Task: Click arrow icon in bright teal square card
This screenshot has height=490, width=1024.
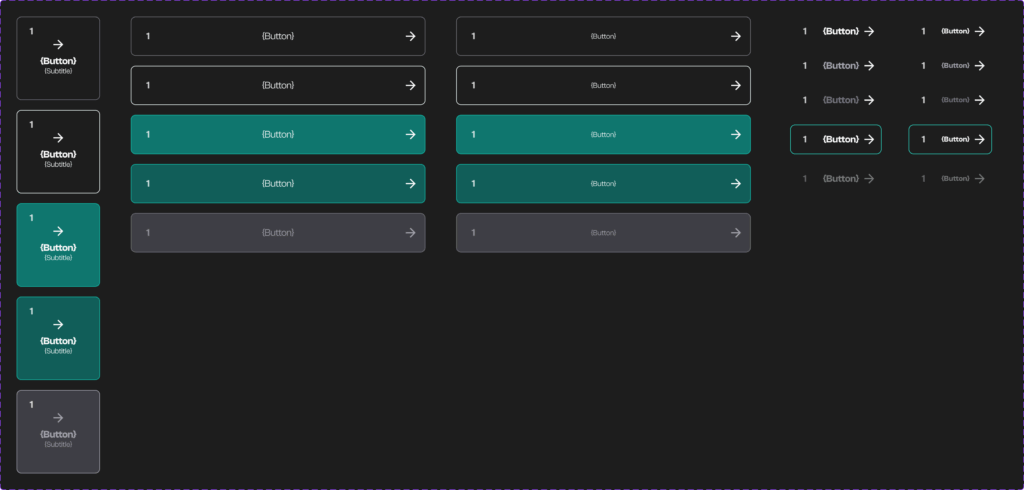Action: tap(58, 231)
